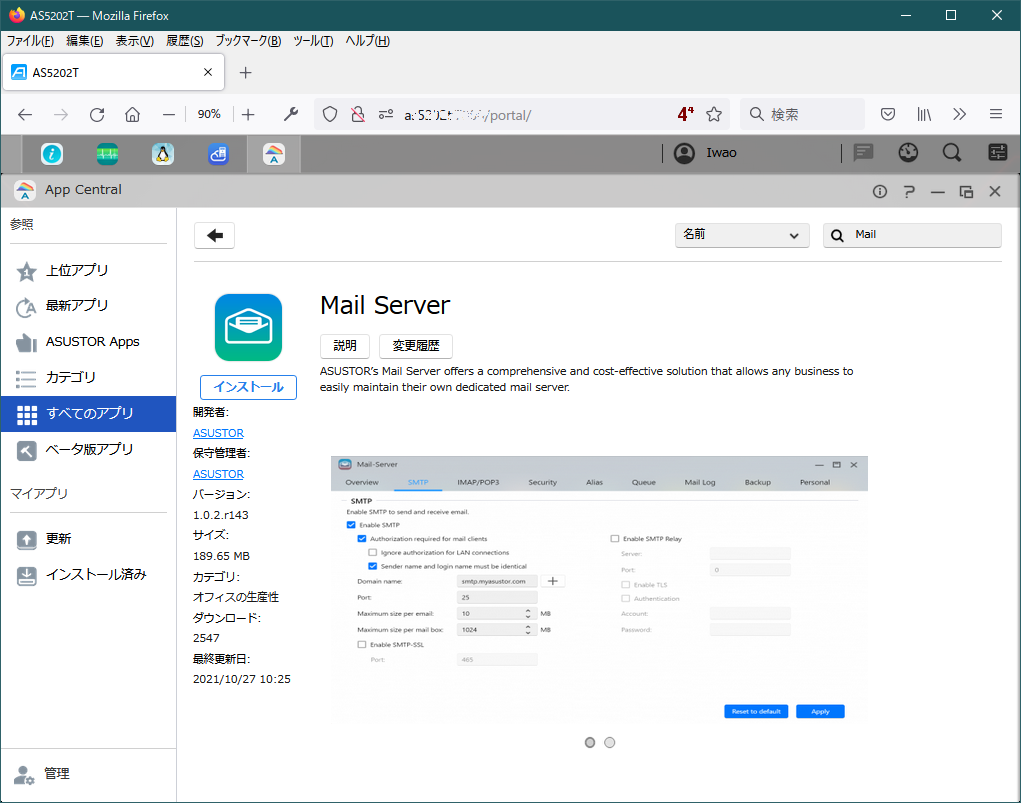Open 上位アプリ in sidebar

tap(89, 270)
